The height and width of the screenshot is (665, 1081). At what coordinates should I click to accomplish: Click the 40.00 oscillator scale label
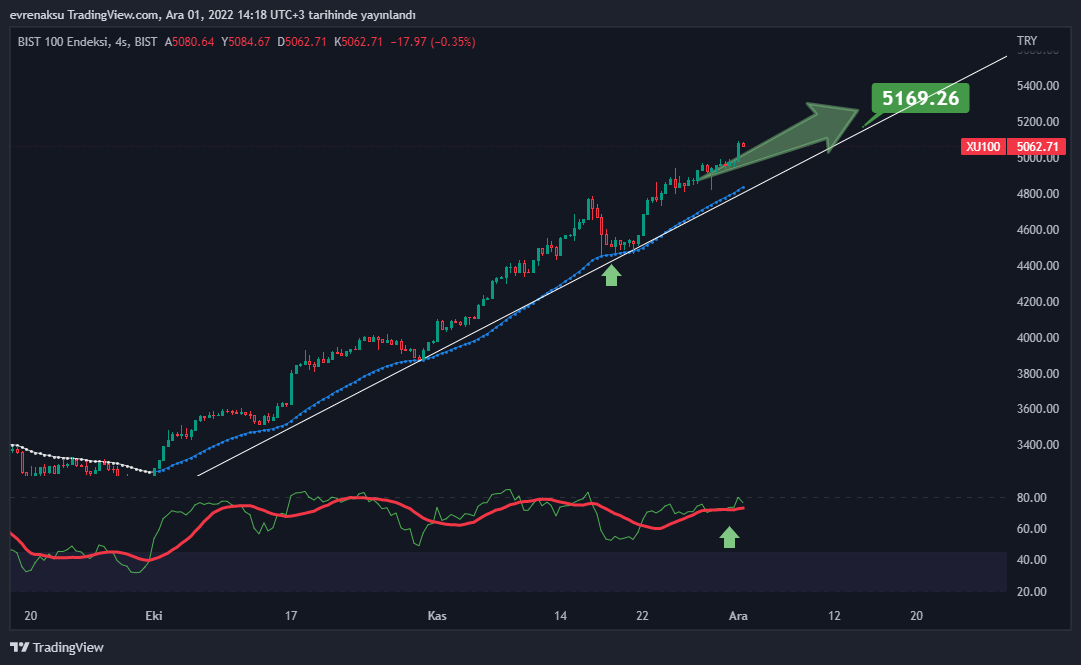tap(1031, 560)
